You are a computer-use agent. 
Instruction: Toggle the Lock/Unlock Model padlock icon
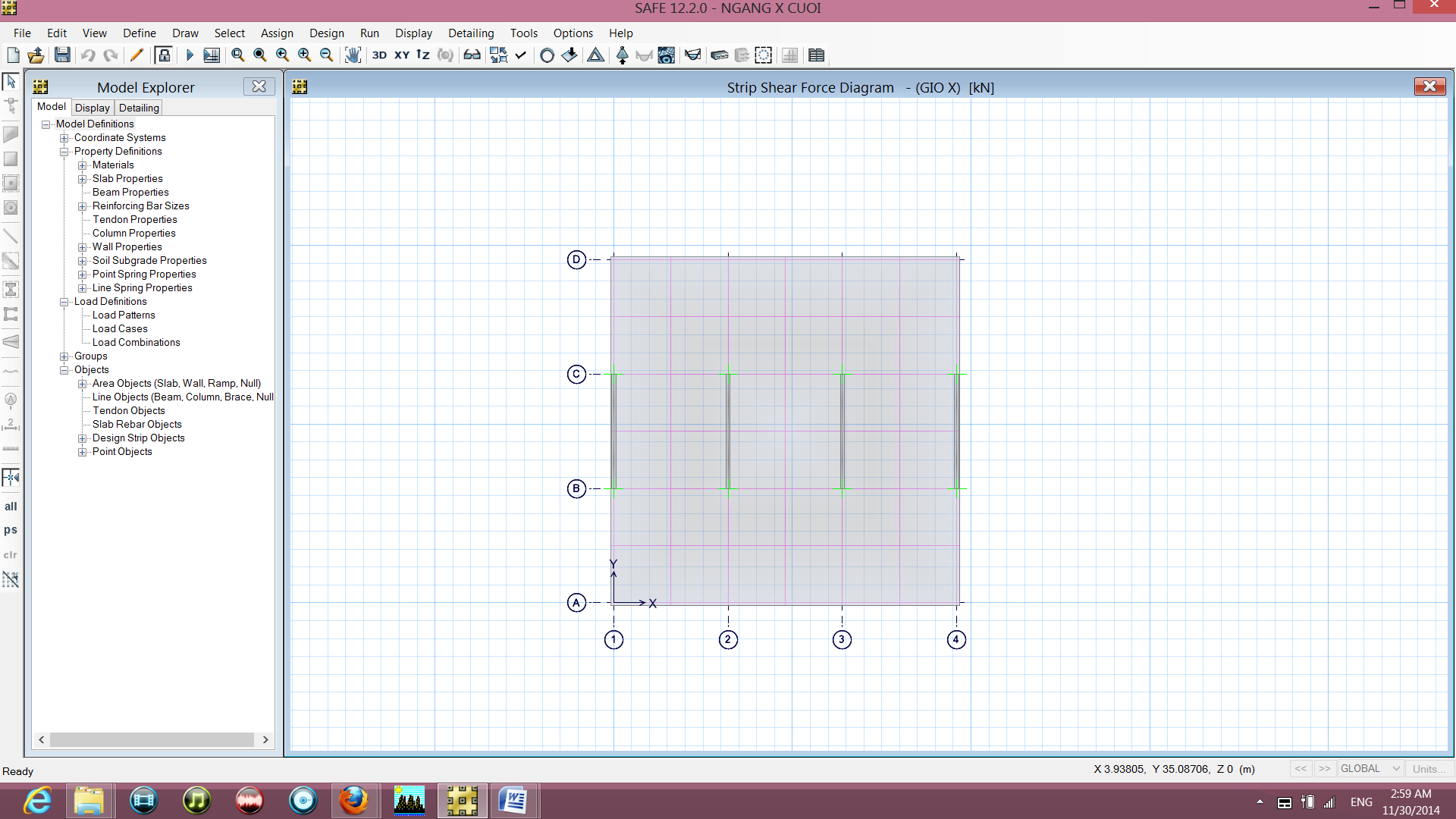163,55
